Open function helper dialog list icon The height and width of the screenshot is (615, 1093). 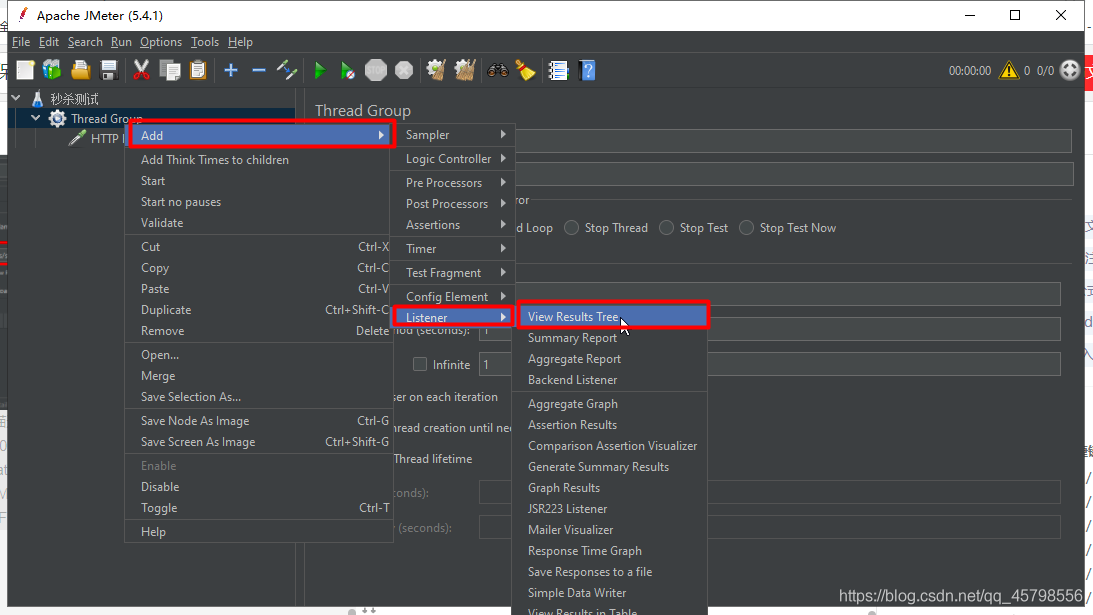[x=558, y=70]
